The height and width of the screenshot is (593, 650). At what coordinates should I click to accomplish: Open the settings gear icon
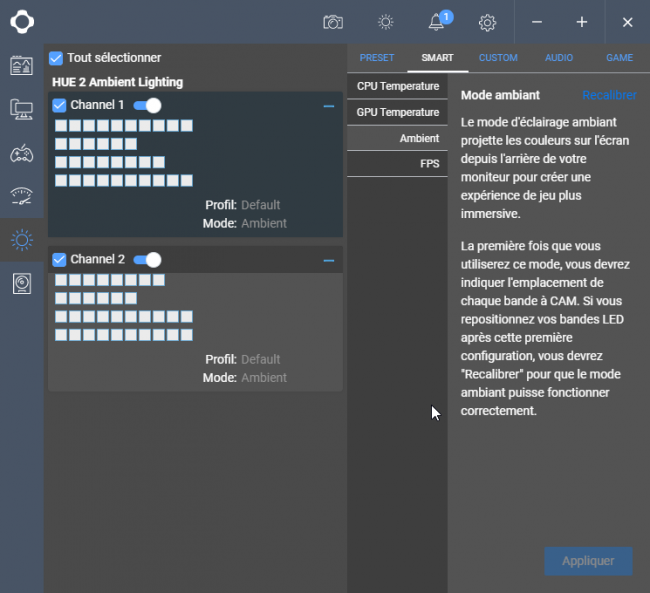coord(487,22)
